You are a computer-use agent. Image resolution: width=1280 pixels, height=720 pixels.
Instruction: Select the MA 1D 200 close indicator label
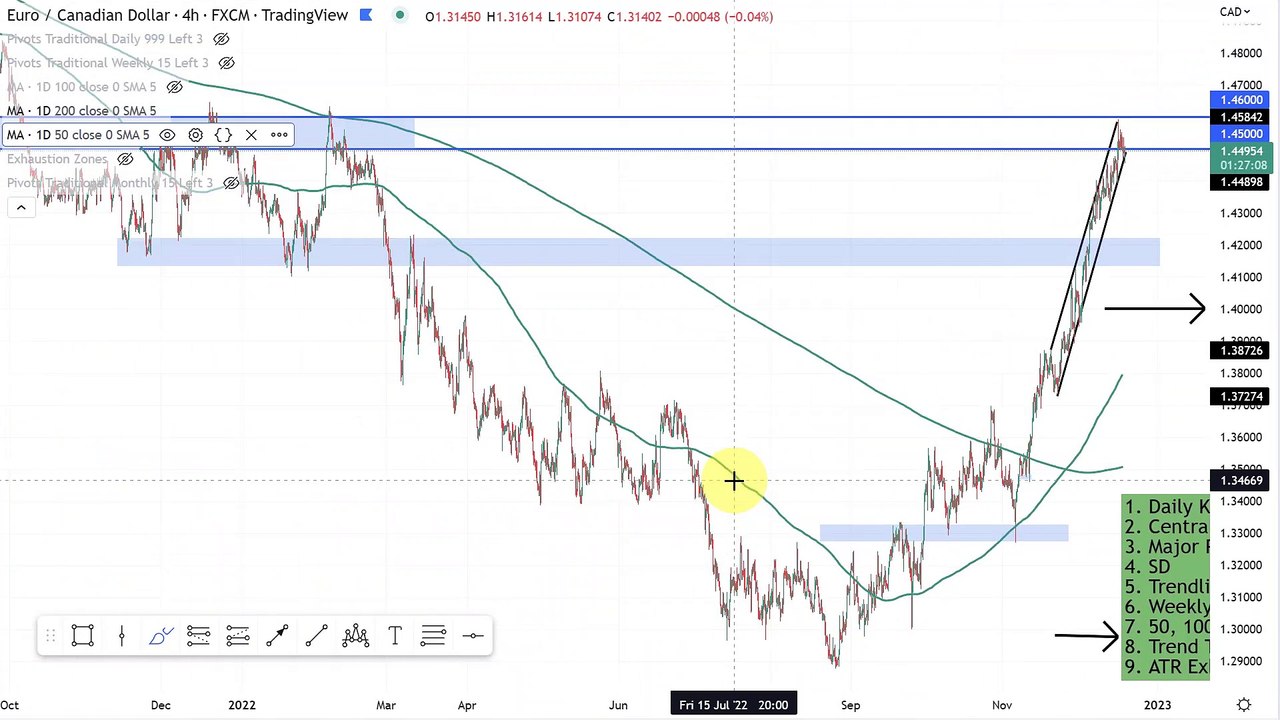82,111
